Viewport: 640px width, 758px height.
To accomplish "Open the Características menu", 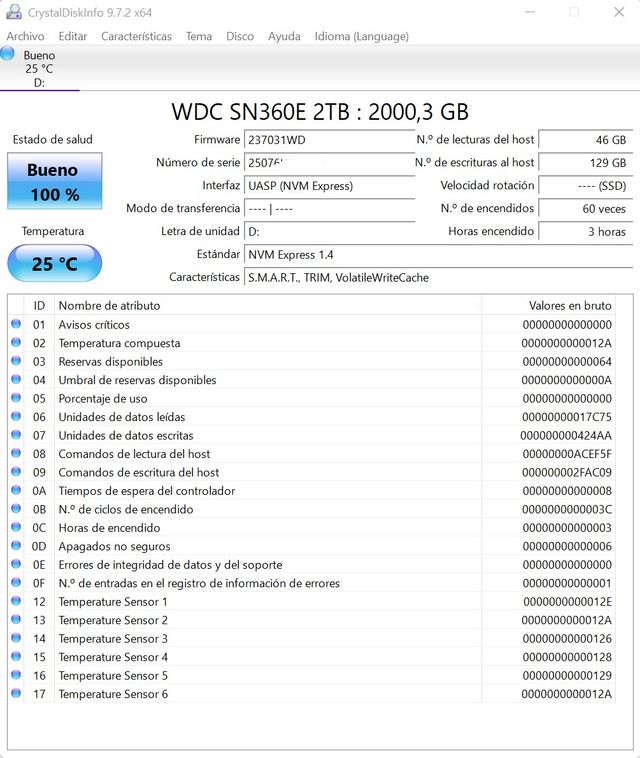I will (x=136, y=36).
